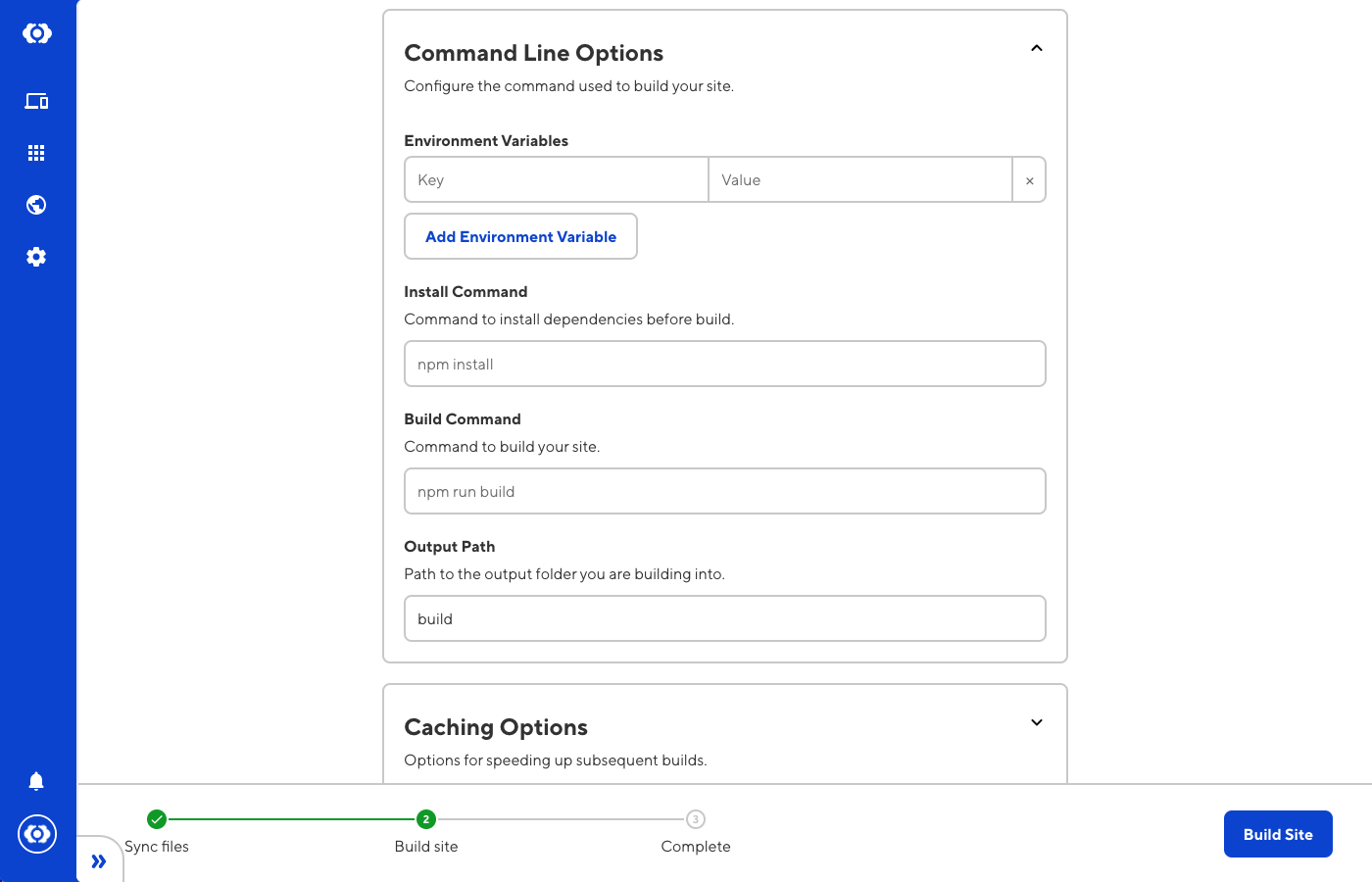
Task: Click 'Path to the output folder' description text
Action: tap(564, 574)
